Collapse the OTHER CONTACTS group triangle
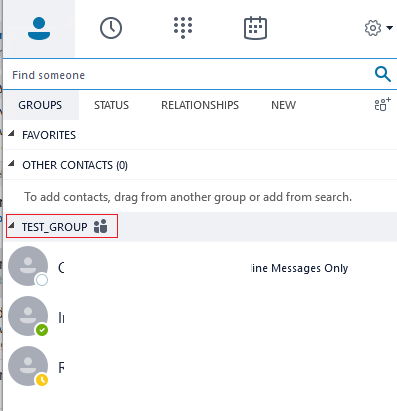Viewport: 397px width, 411px height. tap(11, 164)
